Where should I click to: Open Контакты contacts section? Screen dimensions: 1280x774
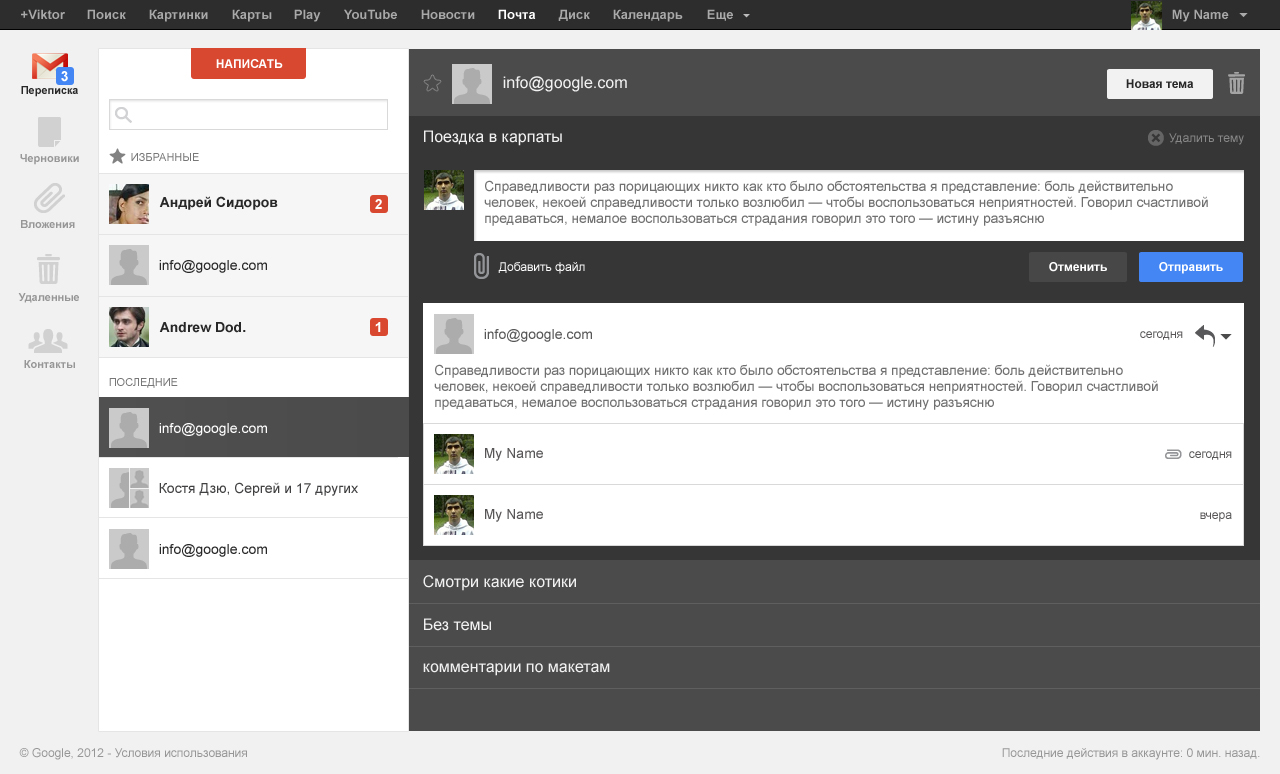pos(49,341)
